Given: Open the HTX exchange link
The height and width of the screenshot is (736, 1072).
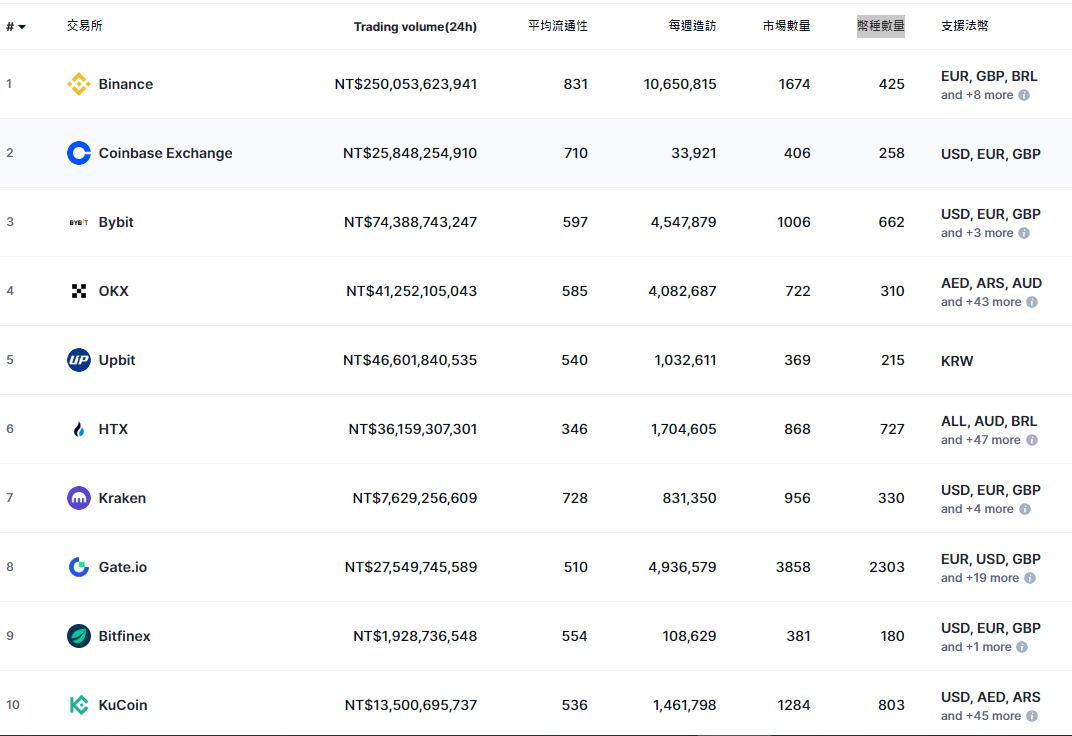Looking at the screenshot, I should click(113, 429).
